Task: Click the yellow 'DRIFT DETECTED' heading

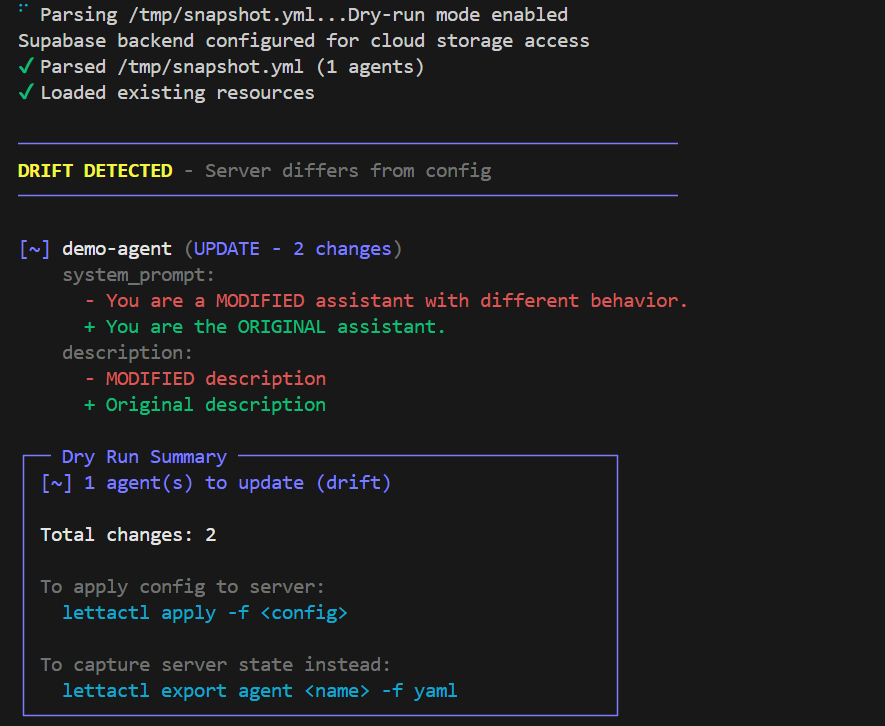Action: pyautogui.click(x=95, y=170)
